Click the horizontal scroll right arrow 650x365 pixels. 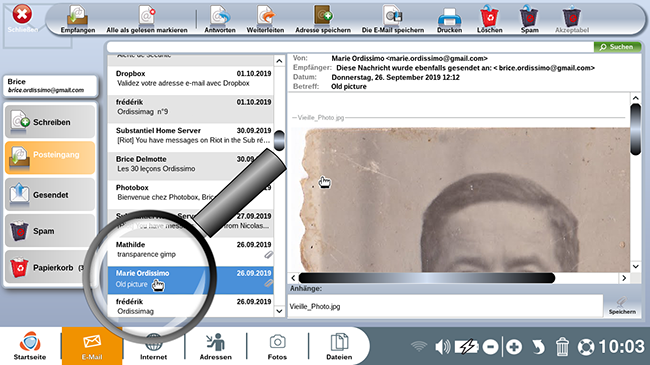[x=624, y=278]
